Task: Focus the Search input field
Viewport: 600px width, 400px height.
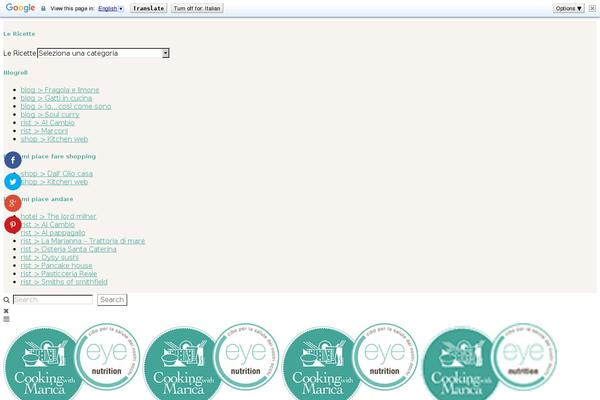Action: 53,300
